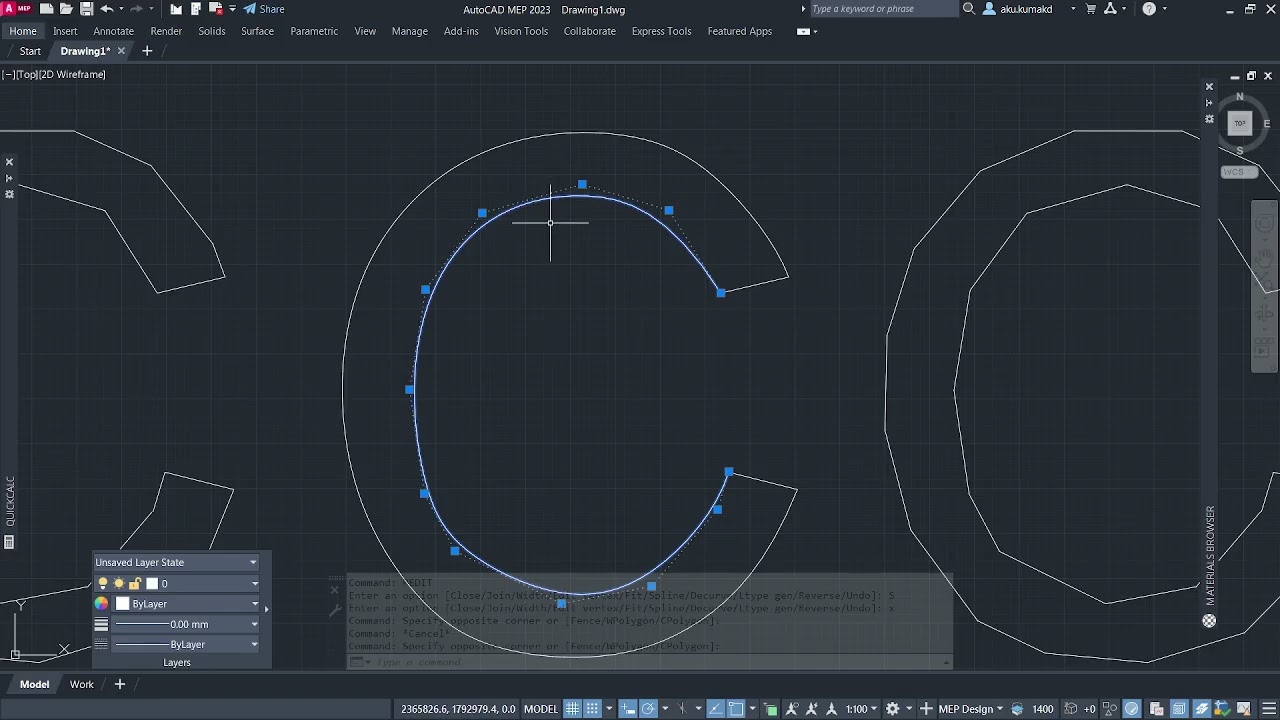Click the Layers panel title

(x=177, y=662)
